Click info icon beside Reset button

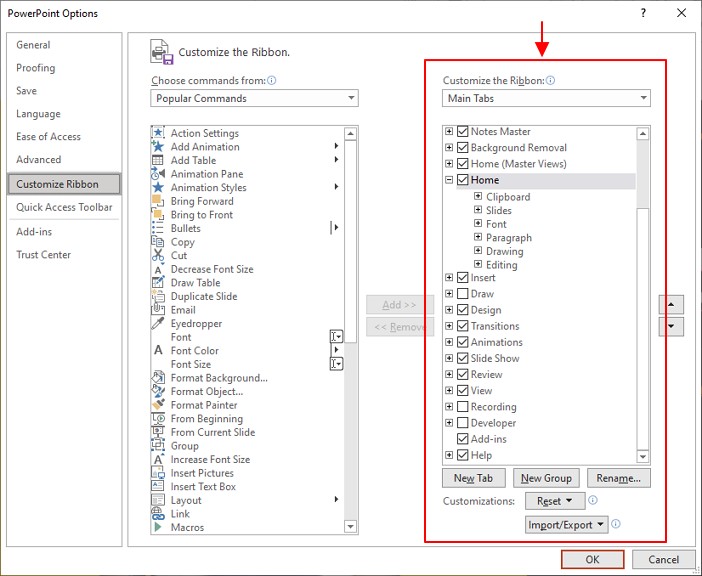[x=593, y=500]
